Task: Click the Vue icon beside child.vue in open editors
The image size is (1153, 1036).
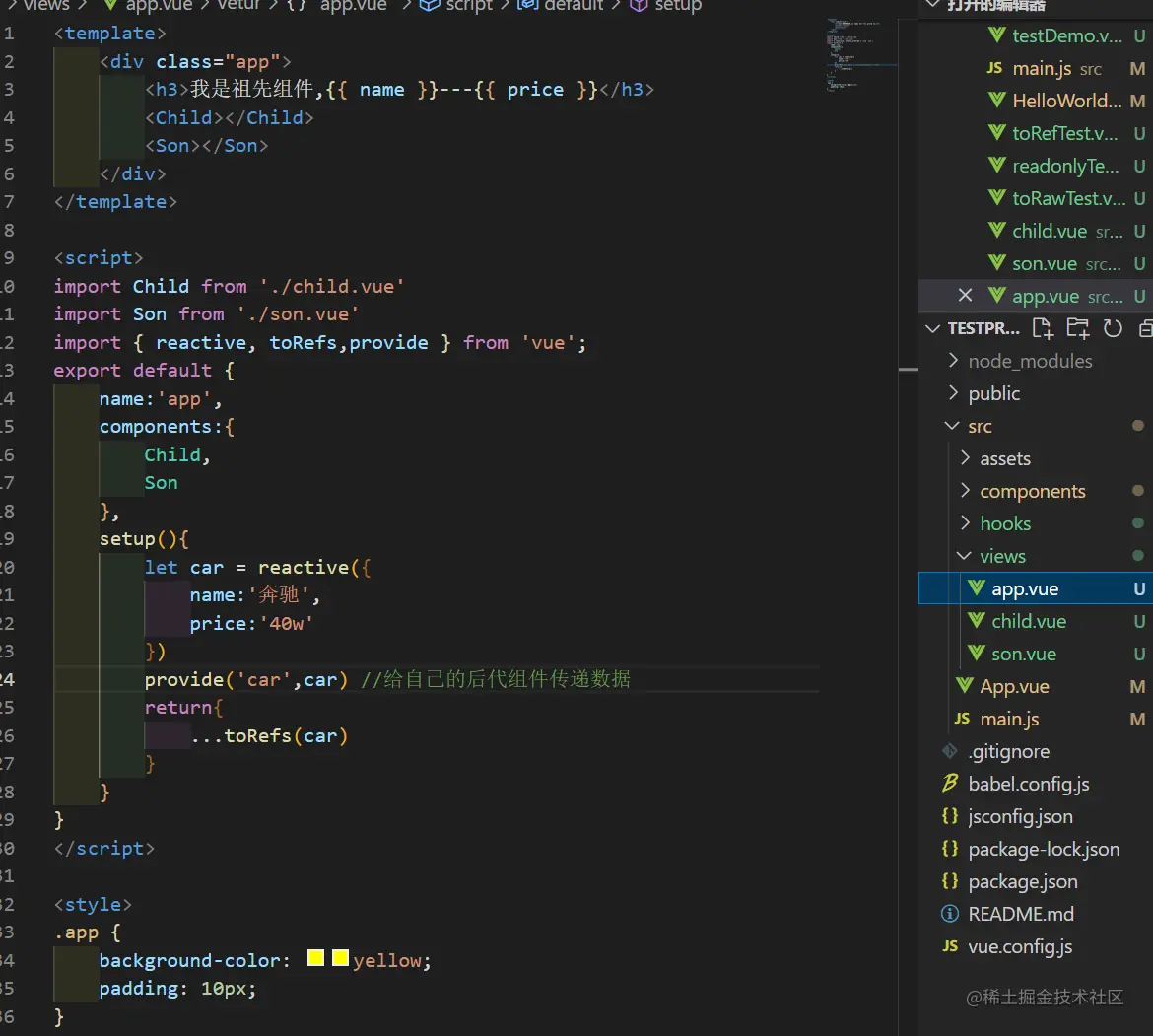Action: pos(996,230)
